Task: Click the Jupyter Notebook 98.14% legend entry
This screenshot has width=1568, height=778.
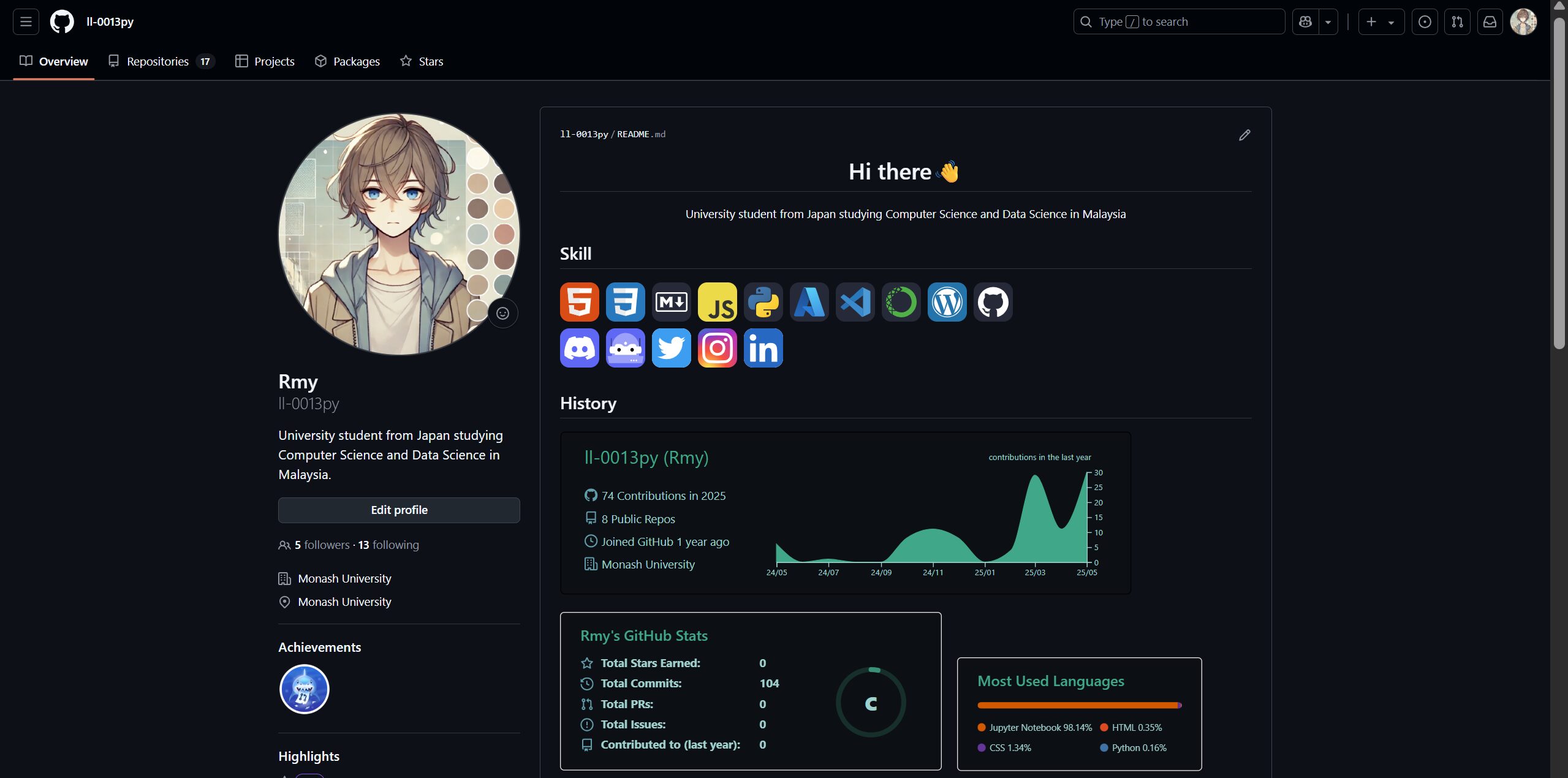Action: point(1035,728)
